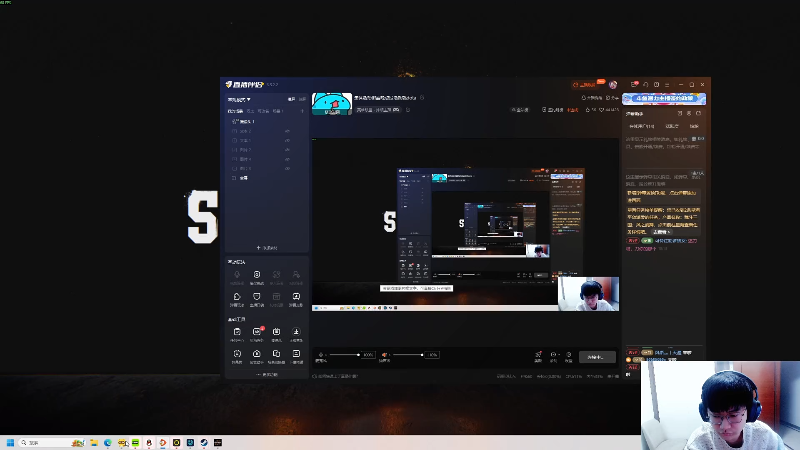The height and width of the screenshot is (450, 800).
Task: Open the user avatar in the title bar
Action: [613, 85]
